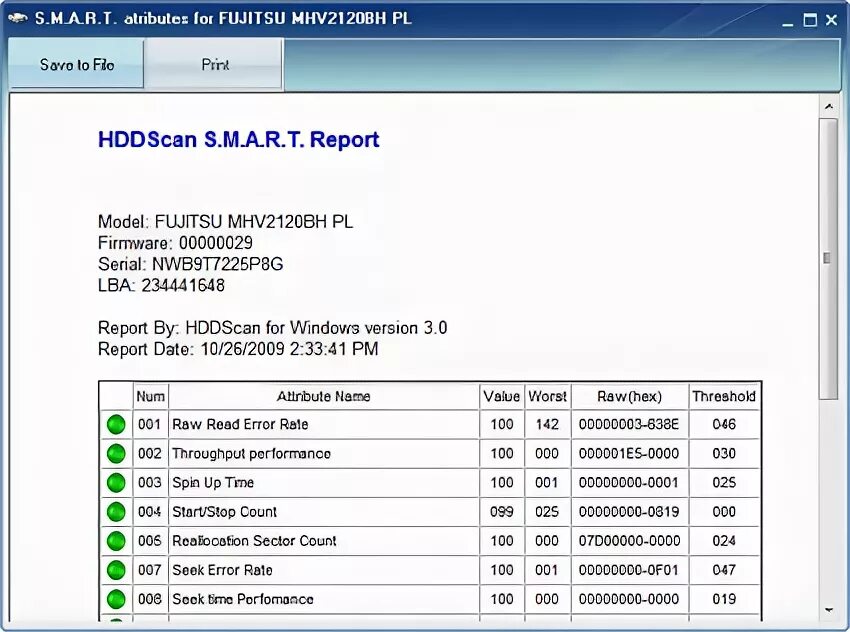Click the Seek Error Rate attribute name
Screen dimensions: 850x632
point(222,570)
